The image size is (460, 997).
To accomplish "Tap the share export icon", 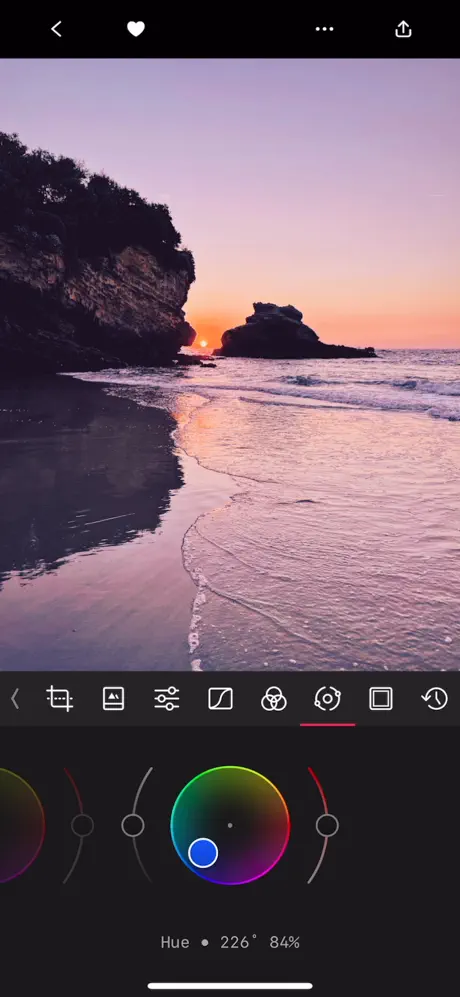I will [403, 29].
